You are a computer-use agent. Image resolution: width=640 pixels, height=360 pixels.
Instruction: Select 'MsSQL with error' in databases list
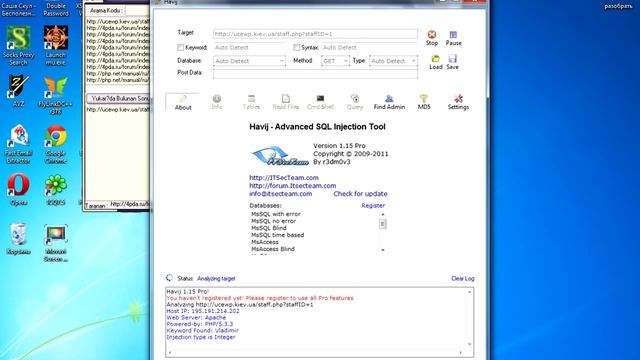[276, 214]
